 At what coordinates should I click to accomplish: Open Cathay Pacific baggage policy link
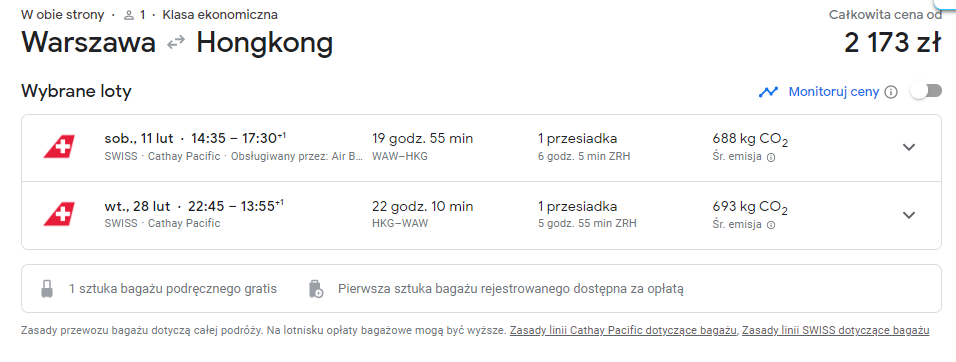point(623,331)
